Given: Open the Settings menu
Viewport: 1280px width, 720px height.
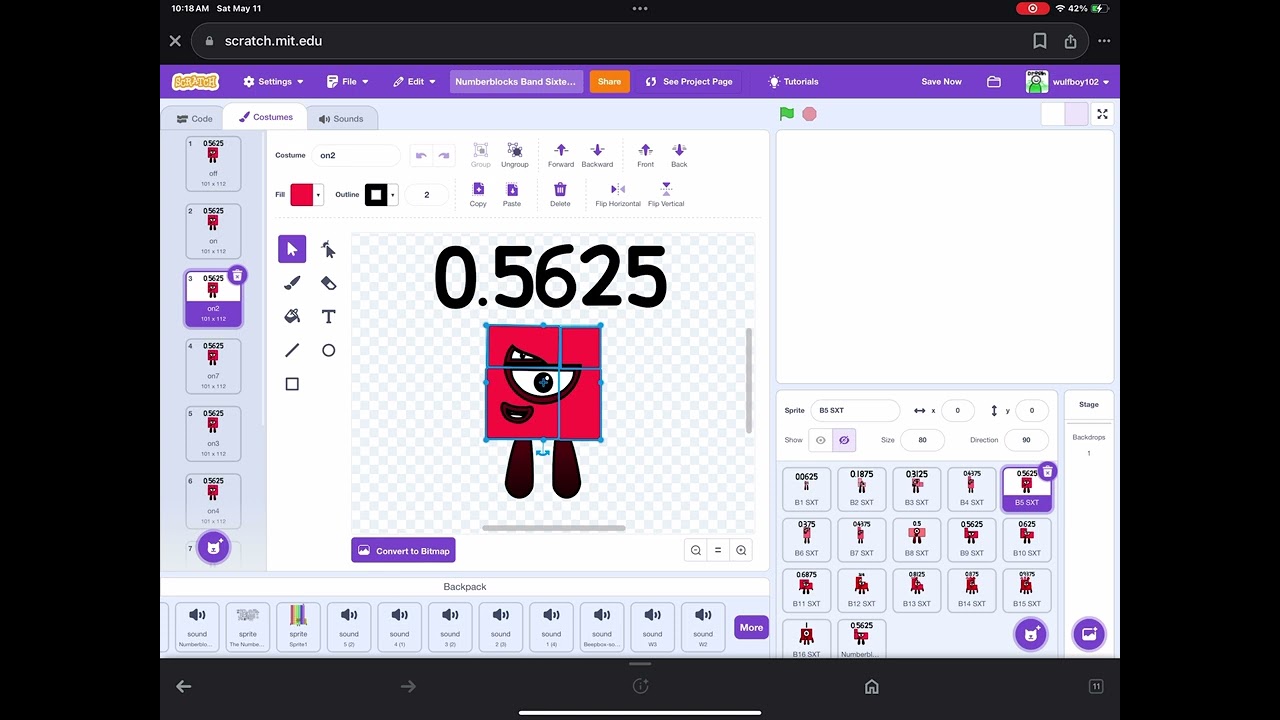Looking at the screenshot, I should pos(273,82).
